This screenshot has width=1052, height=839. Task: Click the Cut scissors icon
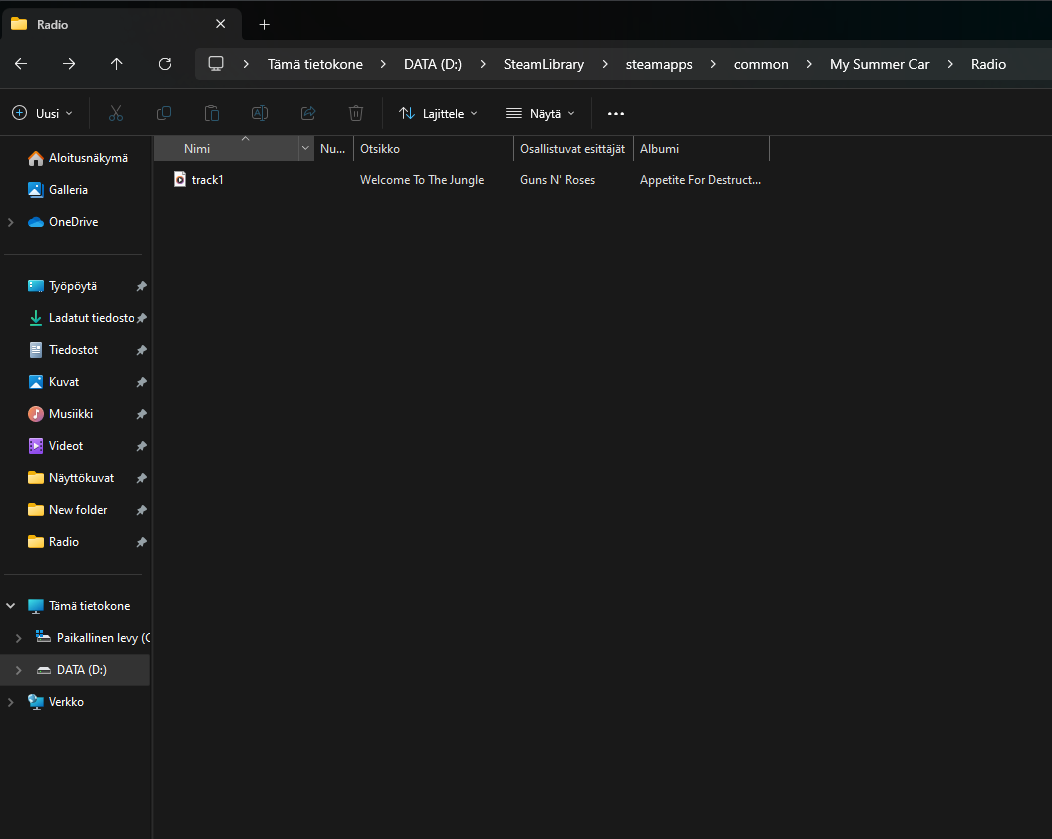click(x=116, y=113)
